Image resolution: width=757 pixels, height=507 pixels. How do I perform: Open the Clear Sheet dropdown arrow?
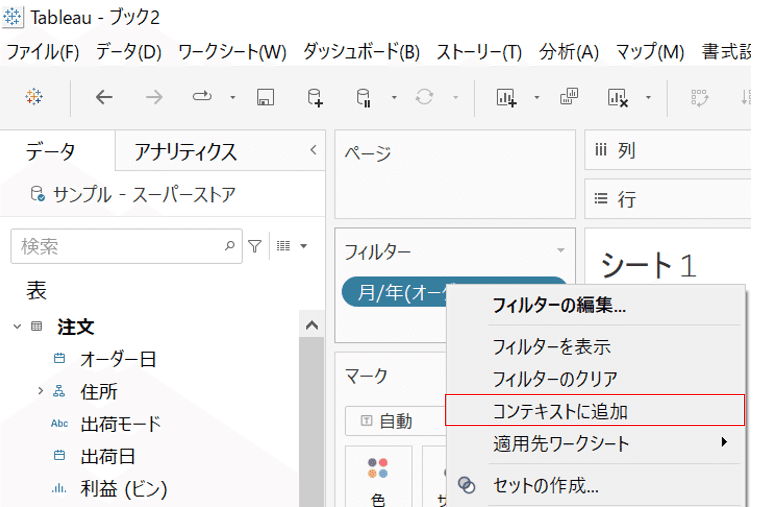[648, 98]
